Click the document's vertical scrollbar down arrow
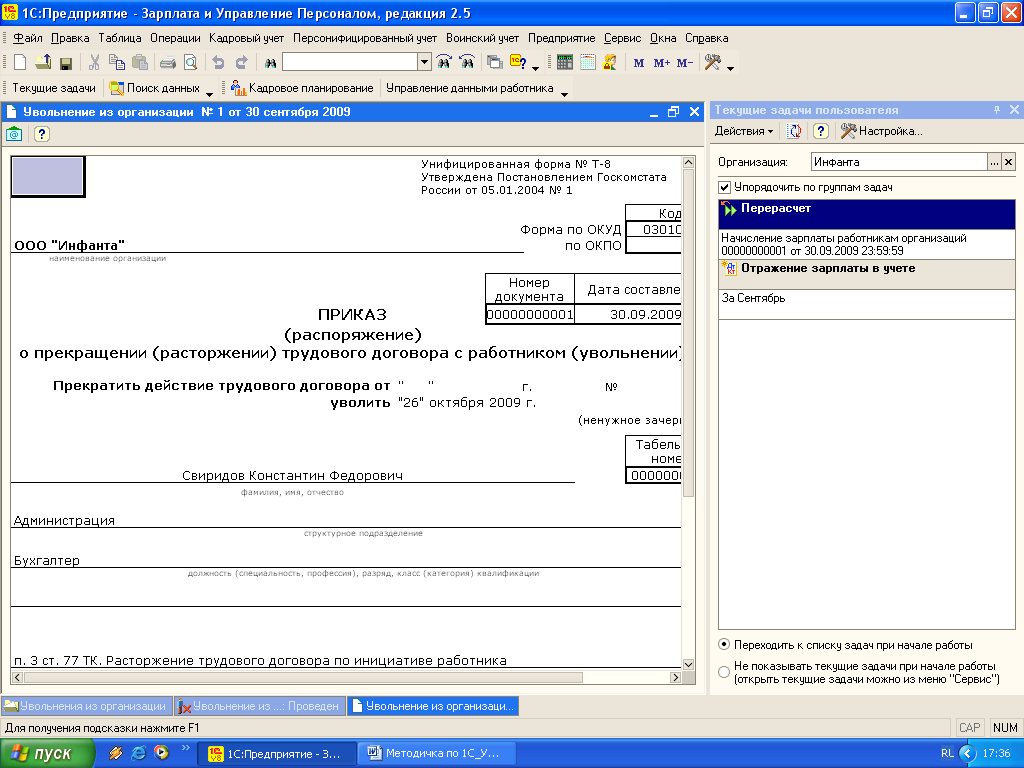 [688, 665]
